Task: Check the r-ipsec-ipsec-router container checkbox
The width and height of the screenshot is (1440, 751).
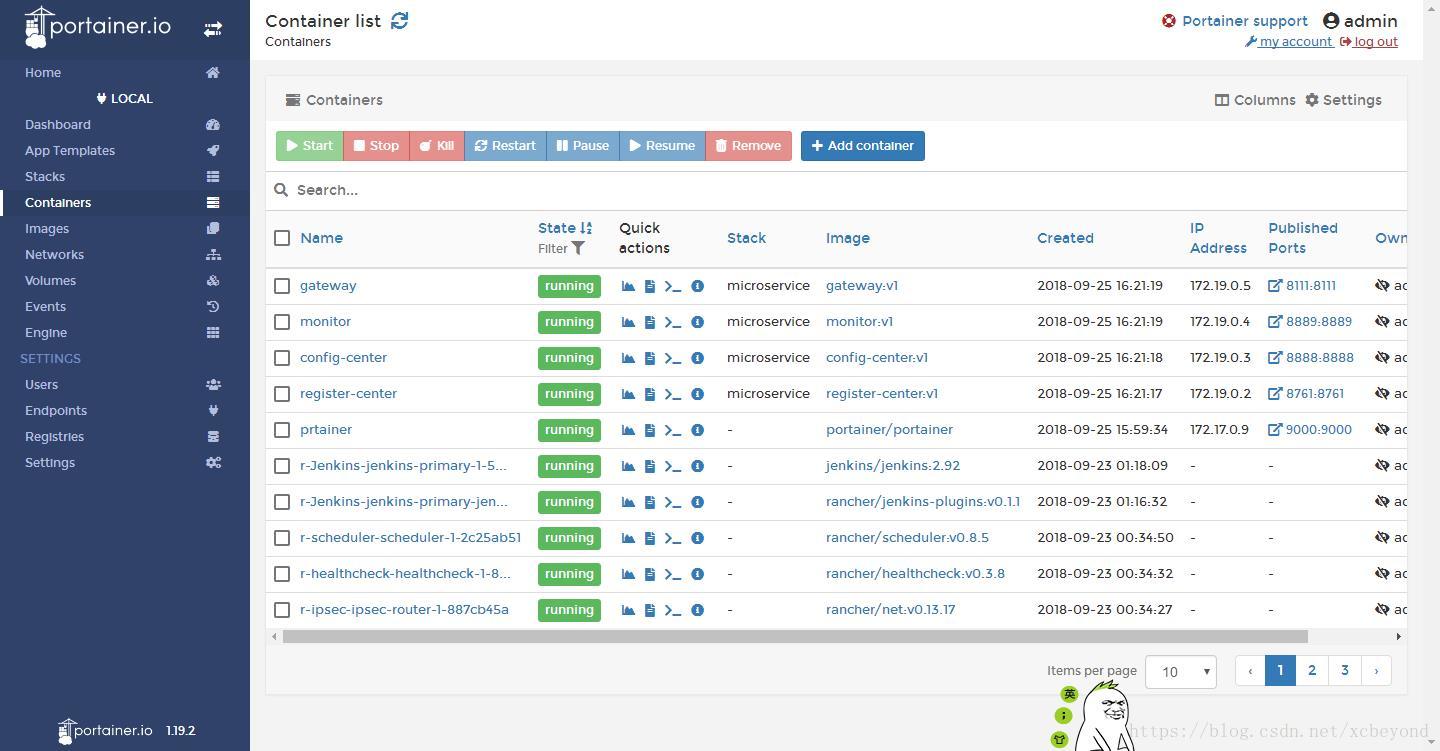Action: (x=282, y=610)
